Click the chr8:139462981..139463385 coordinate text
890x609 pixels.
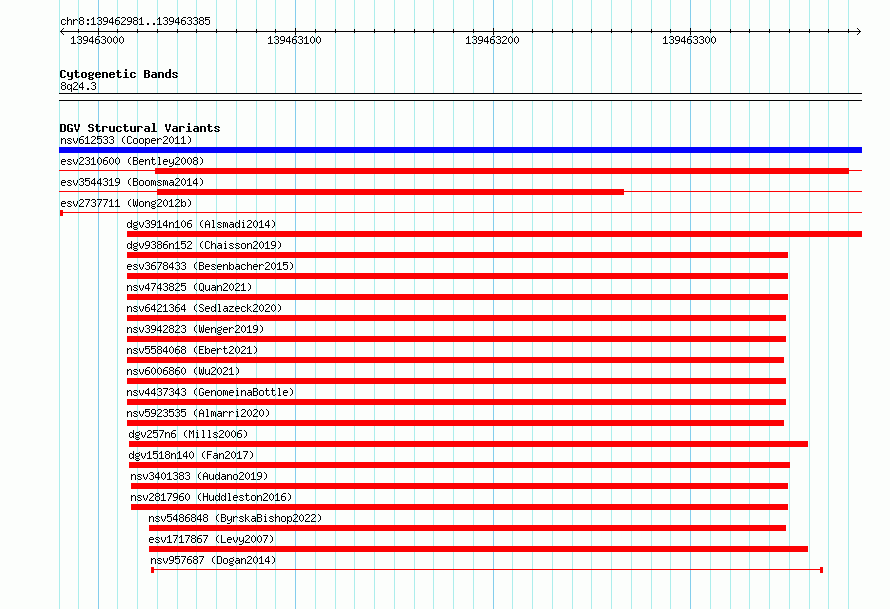pyautogui.click(x=135, y=21)
